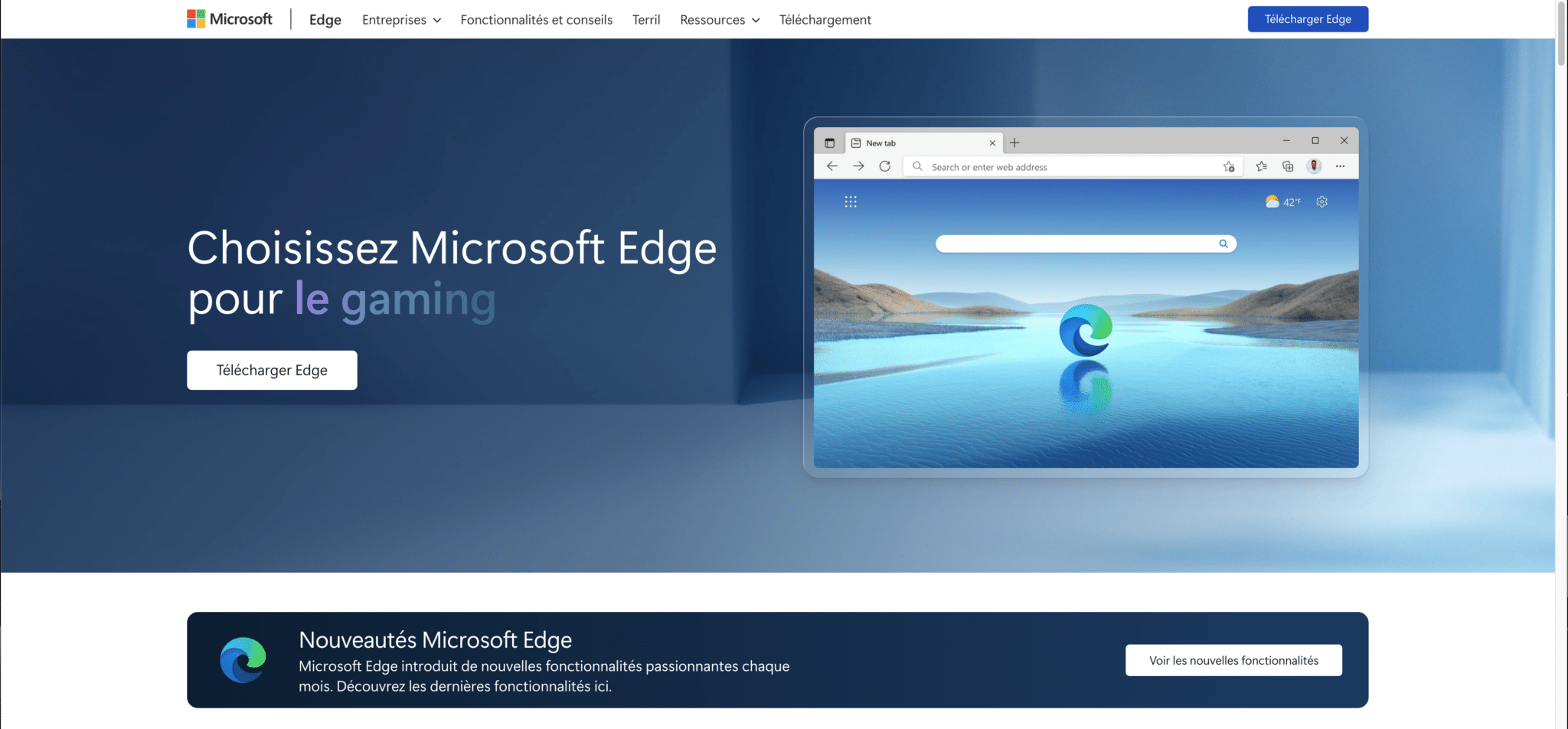Click the 42°F weather widget
Image resolution: width=1568 pixels, height=729 pixels.
(1283, 201)
